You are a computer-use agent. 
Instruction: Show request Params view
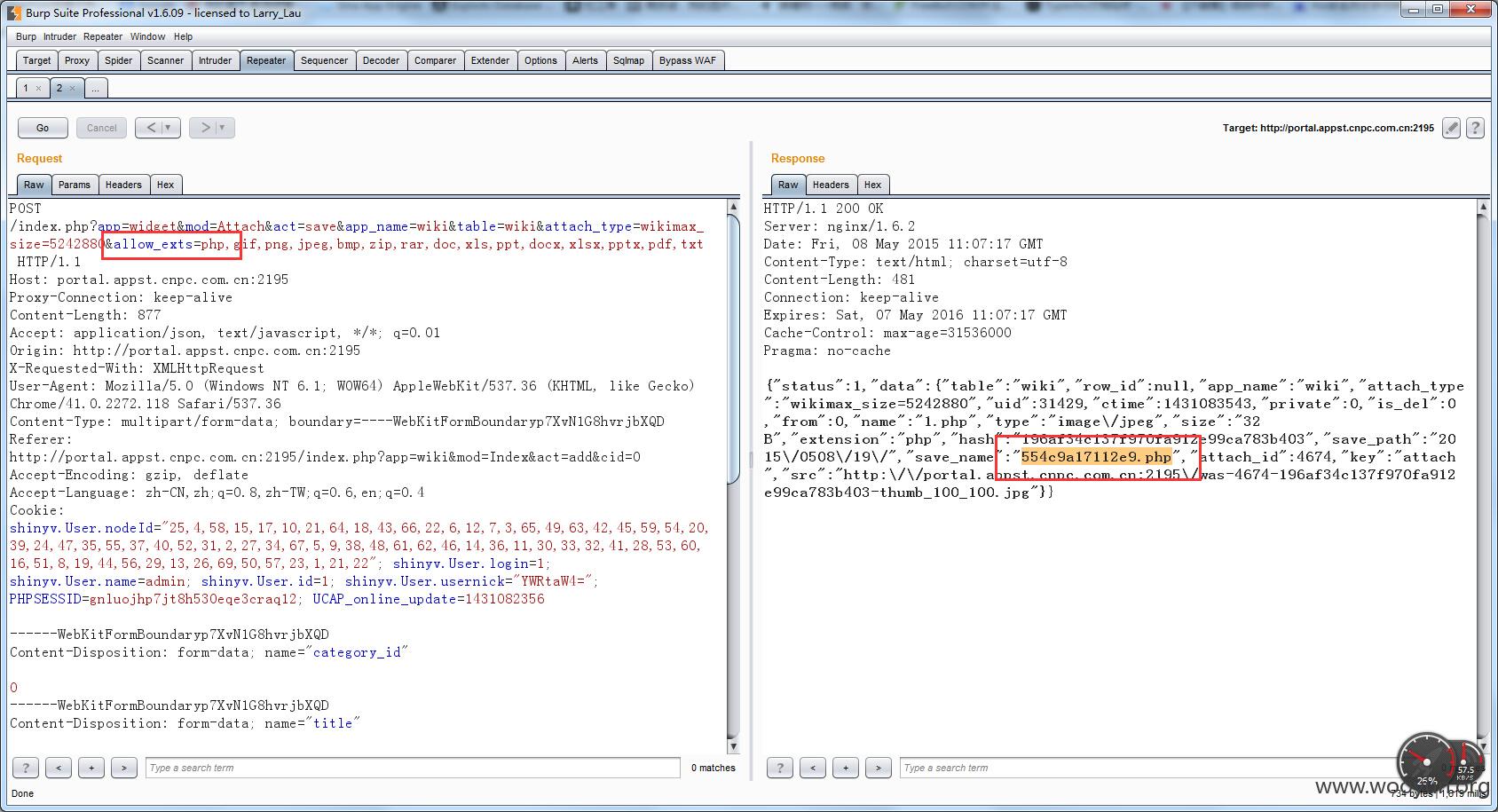point(75,185)
